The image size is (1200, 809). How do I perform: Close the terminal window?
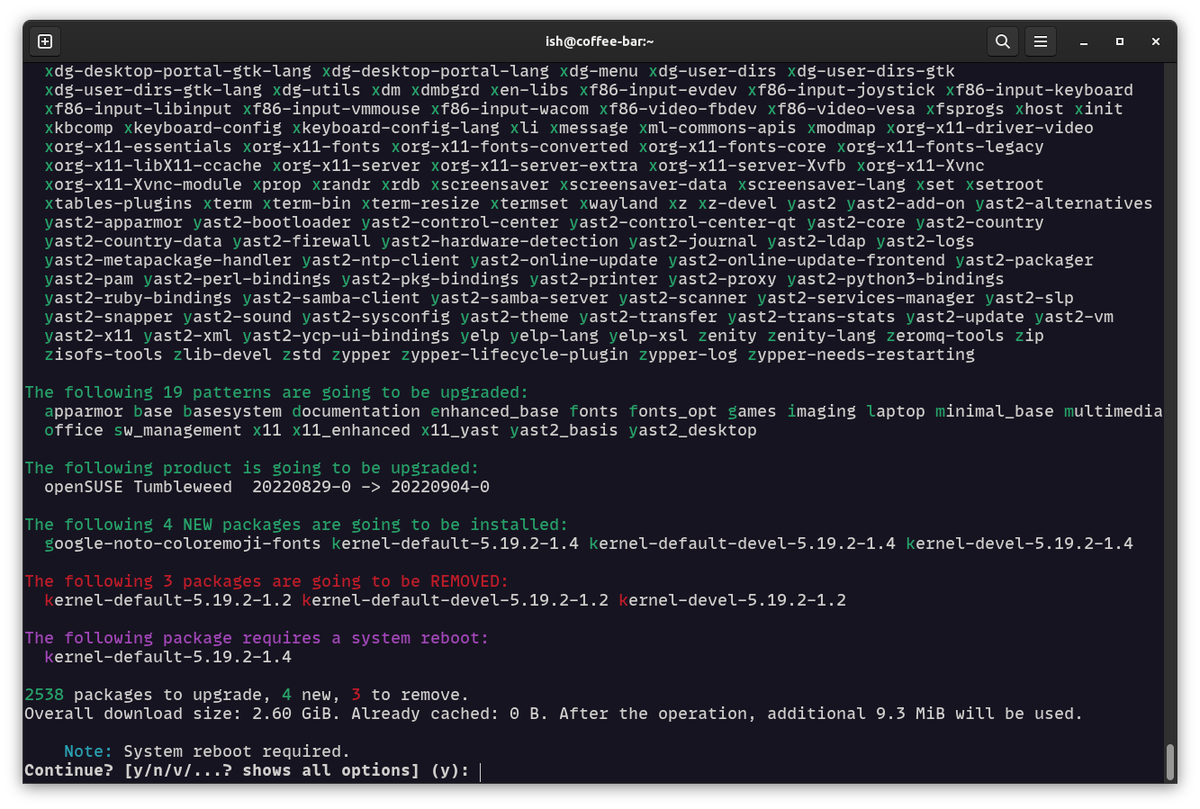tap(1156, 42)
